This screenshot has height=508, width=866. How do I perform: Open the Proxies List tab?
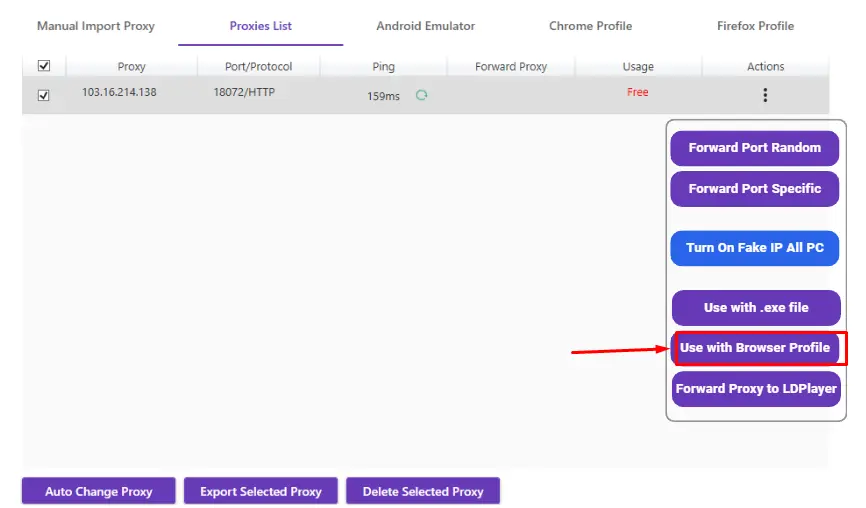tap(261, 26)
